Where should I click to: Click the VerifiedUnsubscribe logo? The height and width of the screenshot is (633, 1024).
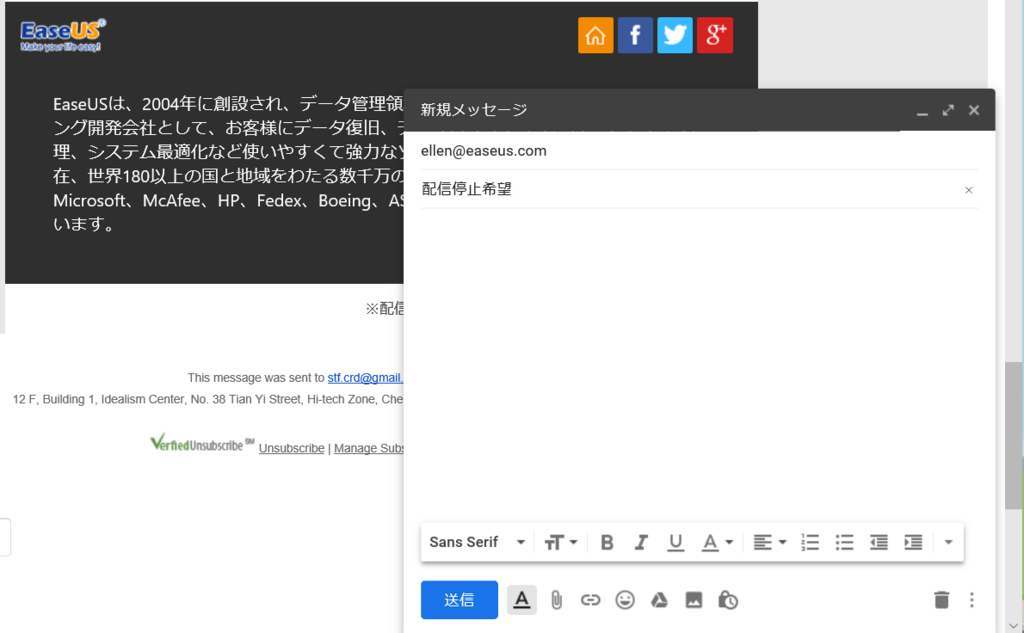pyautogui.click(x=202, y=444)
